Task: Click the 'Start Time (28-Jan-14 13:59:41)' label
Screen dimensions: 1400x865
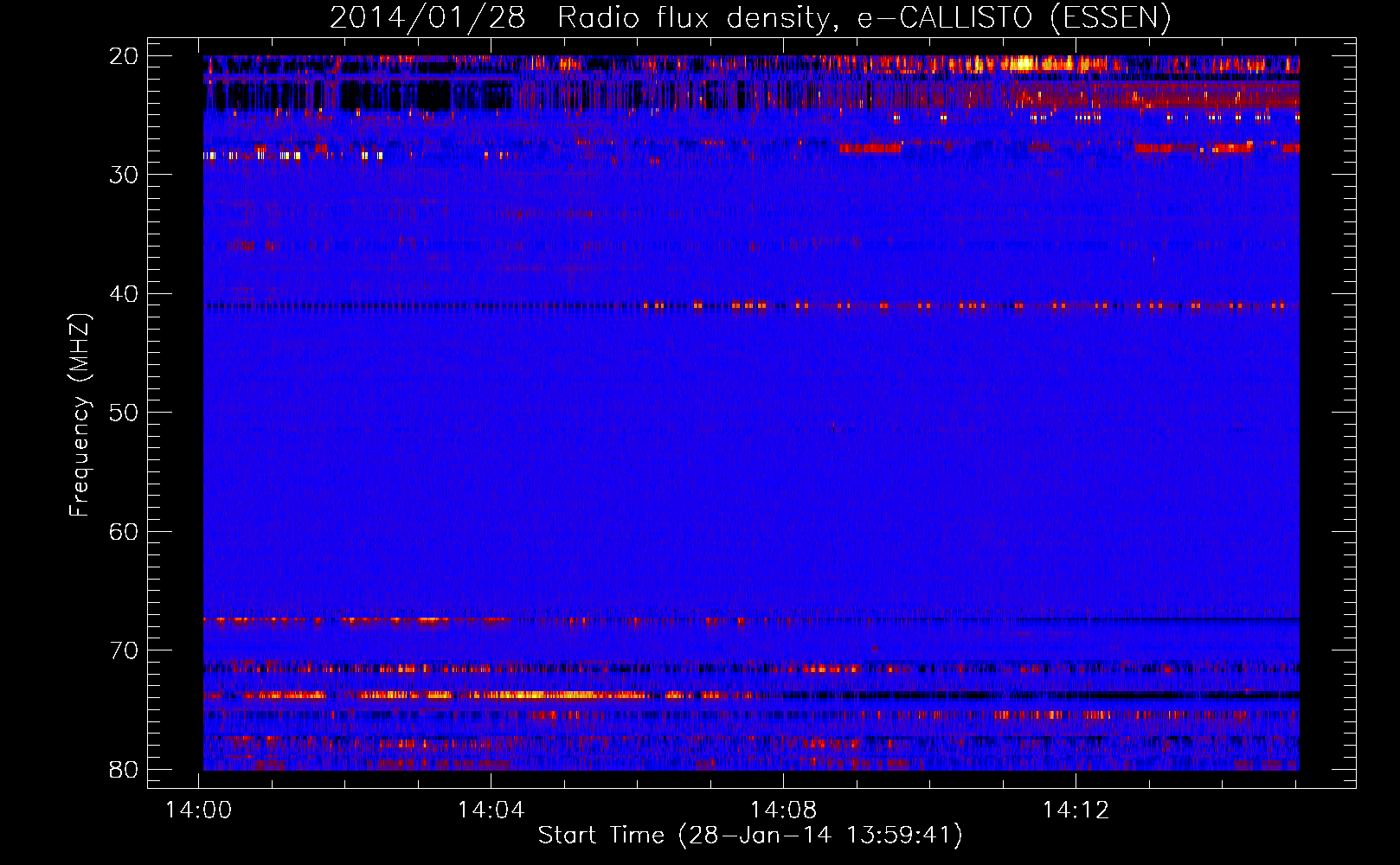Action: pos(750,836)
